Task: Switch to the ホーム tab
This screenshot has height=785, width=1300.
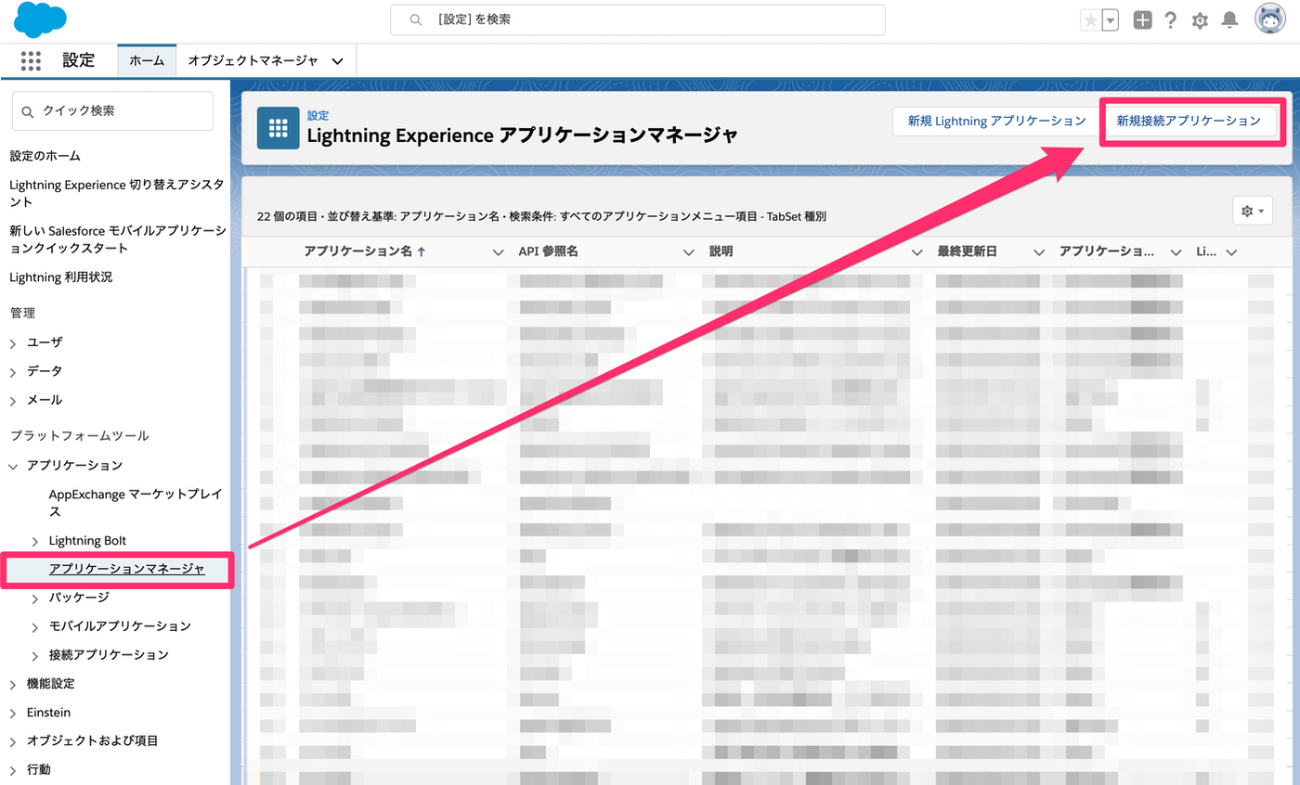Action: pos(147,61)
